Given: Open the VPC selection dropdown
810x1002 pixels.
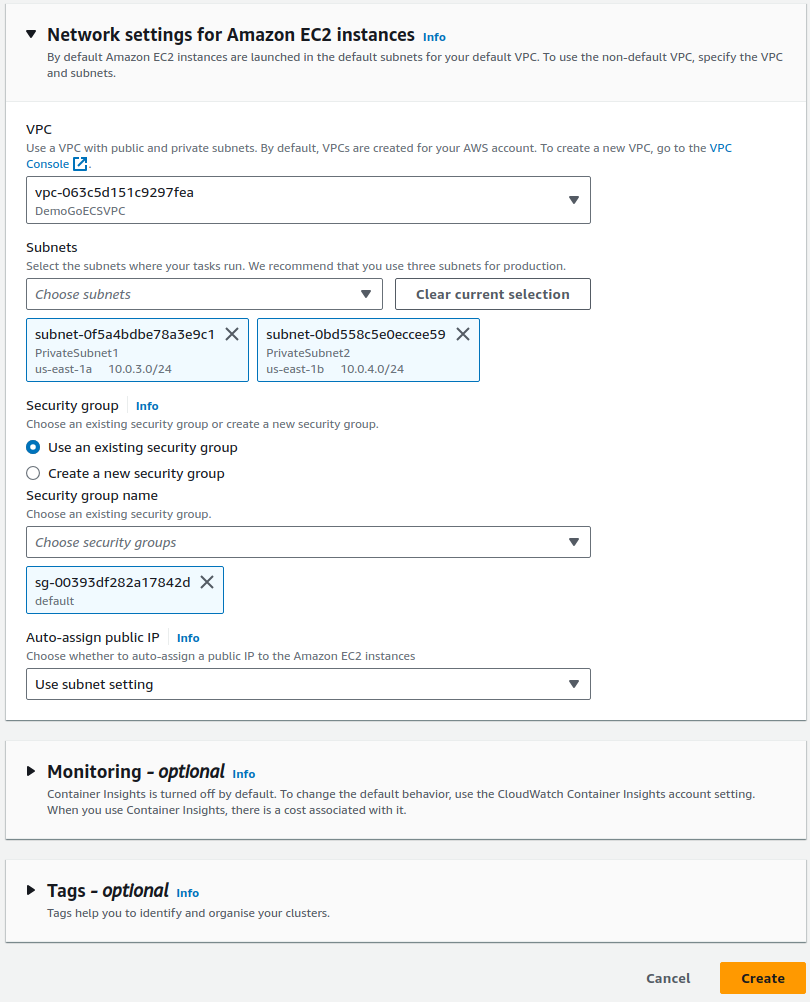Looking at the screenshot, I should point(308,200).
